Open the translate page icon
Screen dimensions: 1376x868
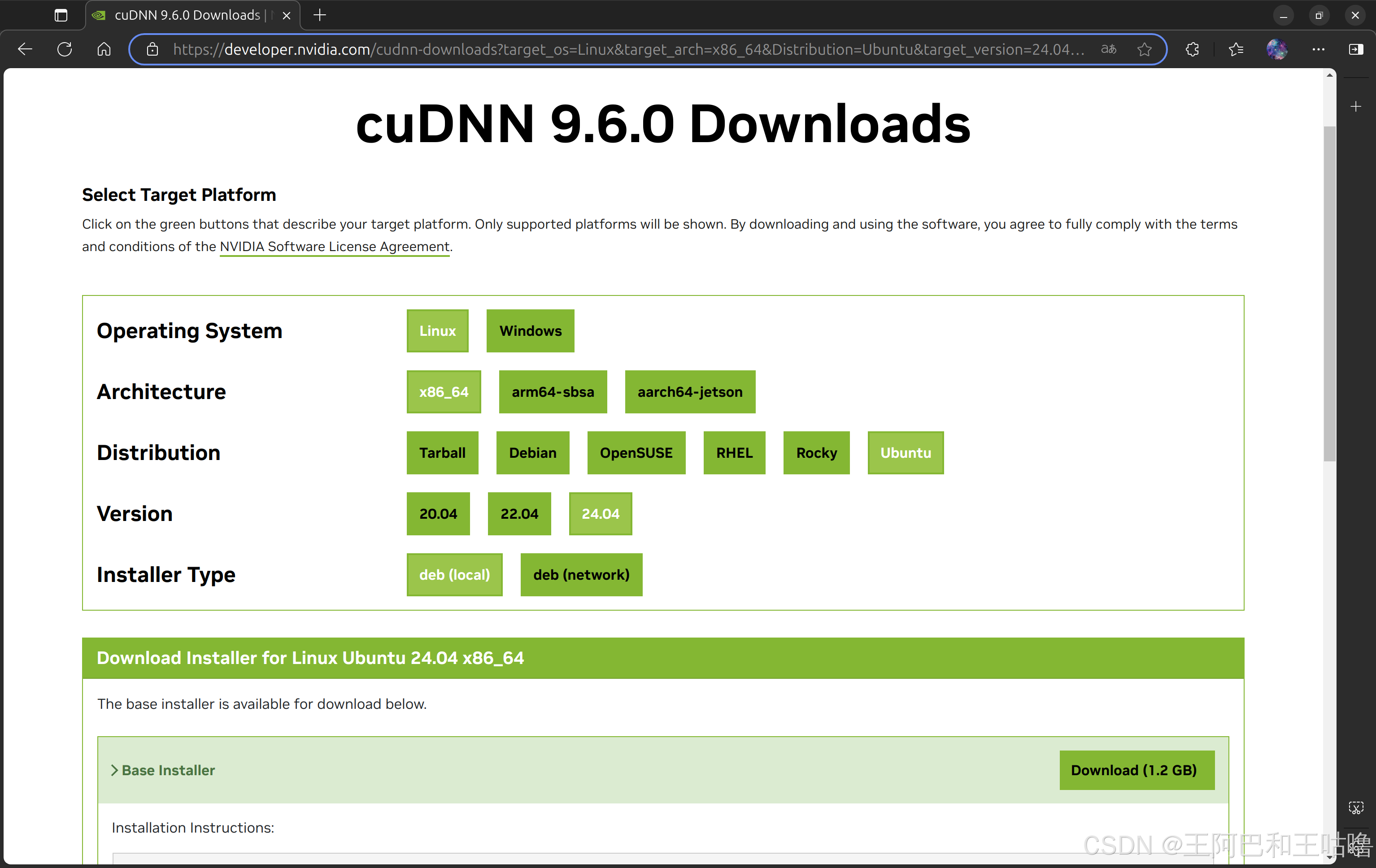point(1109,50)
